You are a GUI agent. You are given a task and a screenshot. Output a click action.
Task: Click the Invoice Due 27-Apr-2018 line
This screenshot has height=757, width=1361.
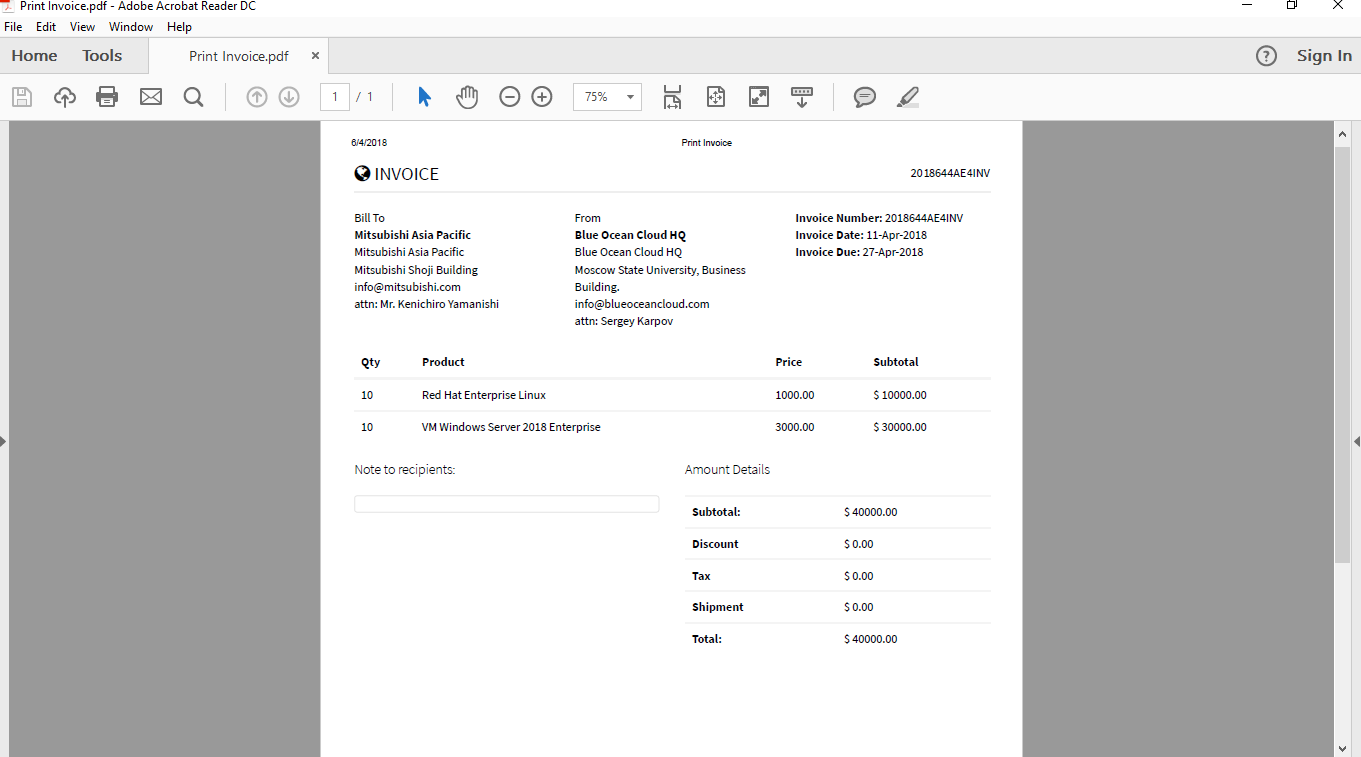(859, 252)
